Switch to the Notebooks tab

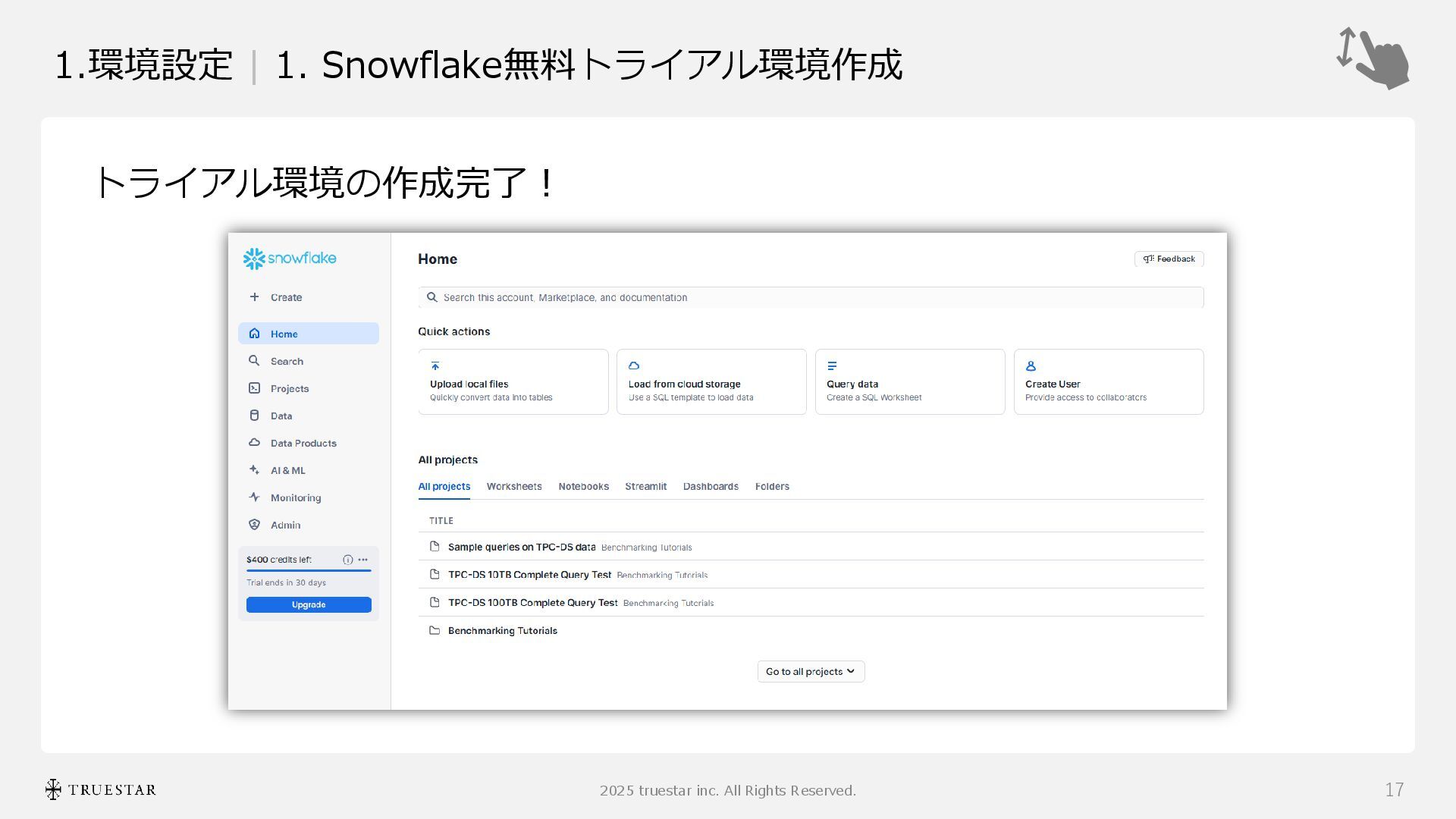[583, 486]
